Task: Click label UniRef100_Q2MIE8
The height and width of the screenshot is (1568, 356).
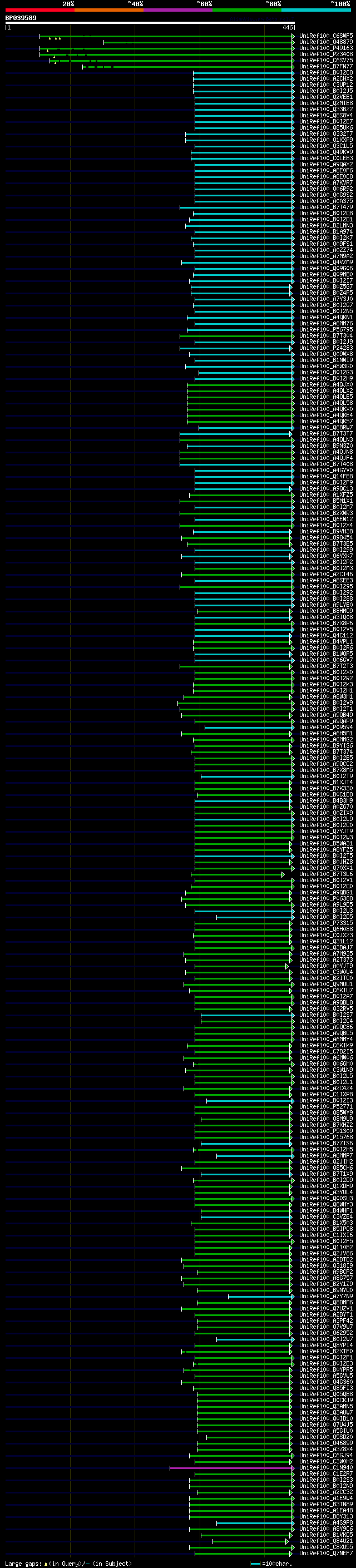Action: [326, 103]
